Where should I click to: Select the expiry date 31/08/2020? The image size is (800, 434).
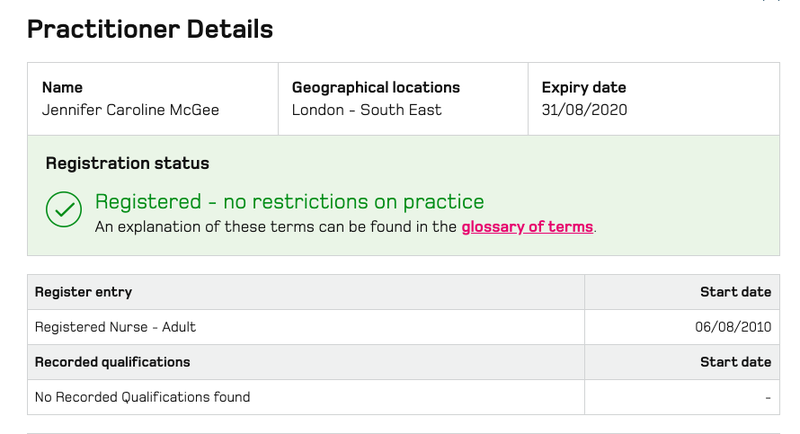click(584, 110)
